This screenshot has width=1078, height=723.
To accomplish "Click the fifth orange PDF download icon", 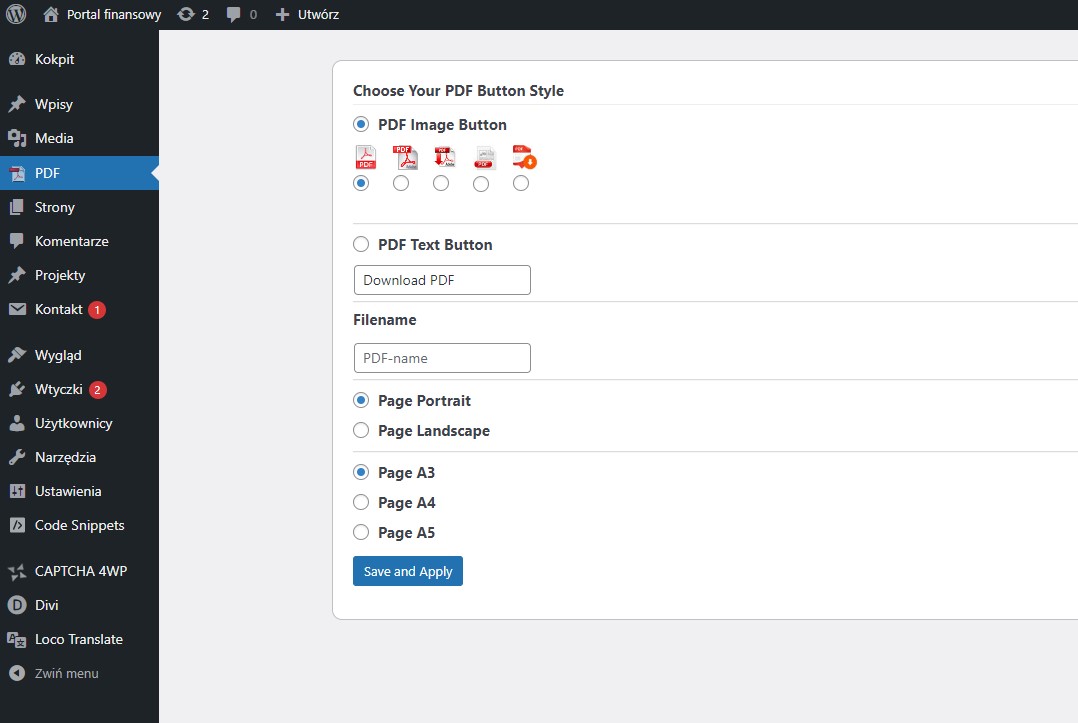I will [x=525, y=157].
